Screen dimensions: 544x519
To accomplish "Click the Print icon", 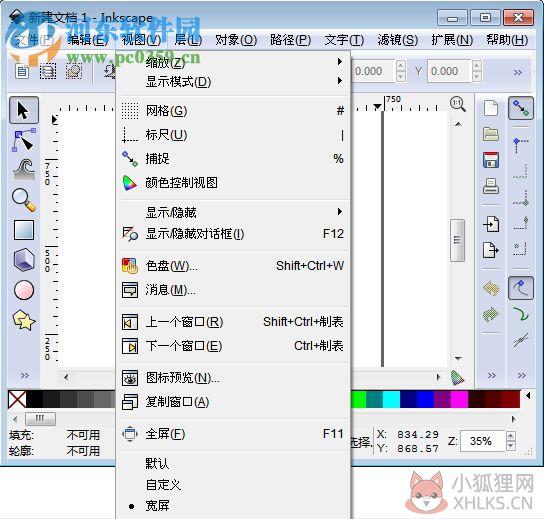I will coord(491,186).
